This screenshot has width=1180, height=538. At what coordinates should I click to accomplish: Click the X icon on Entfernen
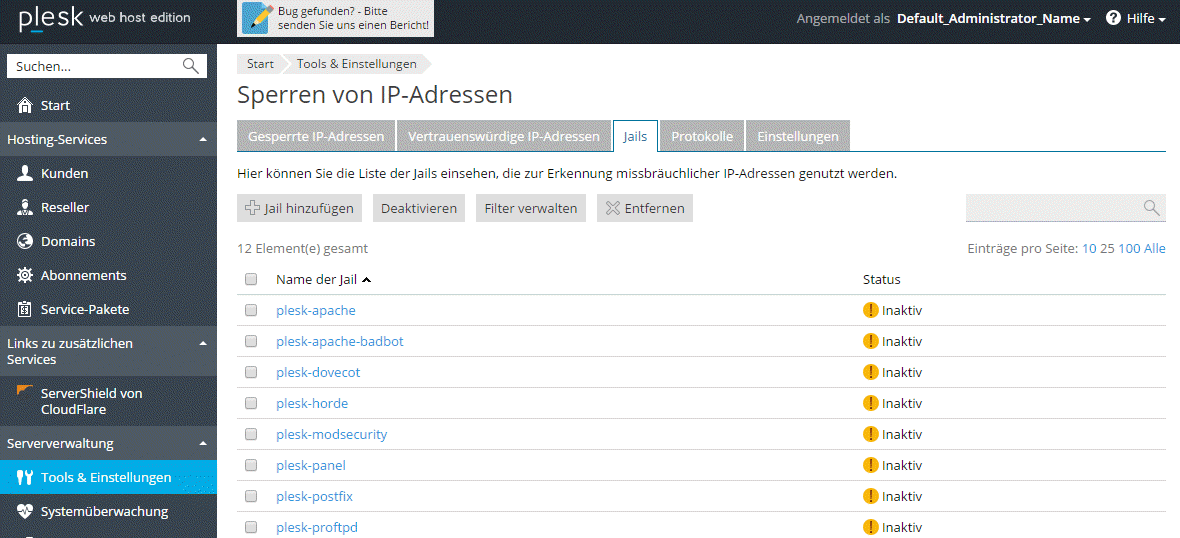(613, 208)
